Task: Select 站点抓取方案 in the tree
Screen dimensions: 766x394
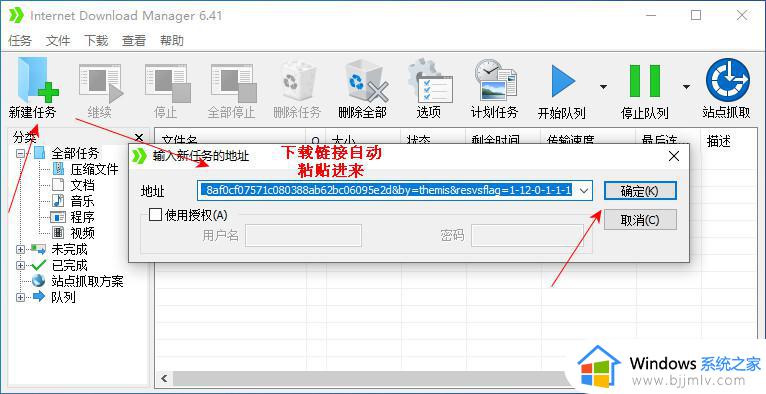Action: tap(87, 281)
